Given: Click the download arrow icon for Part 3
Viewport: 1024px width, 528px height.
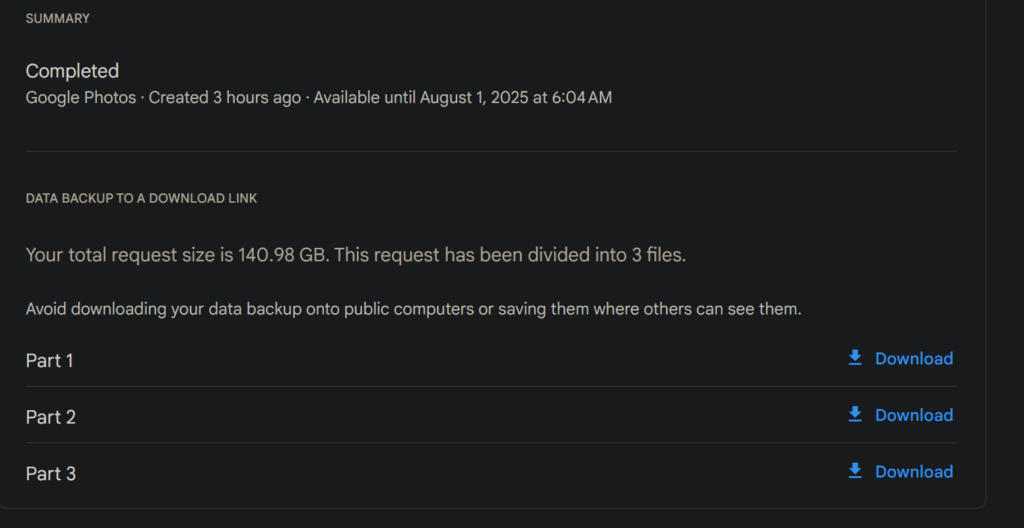Looking at the screenshot, I should point(855,471).
